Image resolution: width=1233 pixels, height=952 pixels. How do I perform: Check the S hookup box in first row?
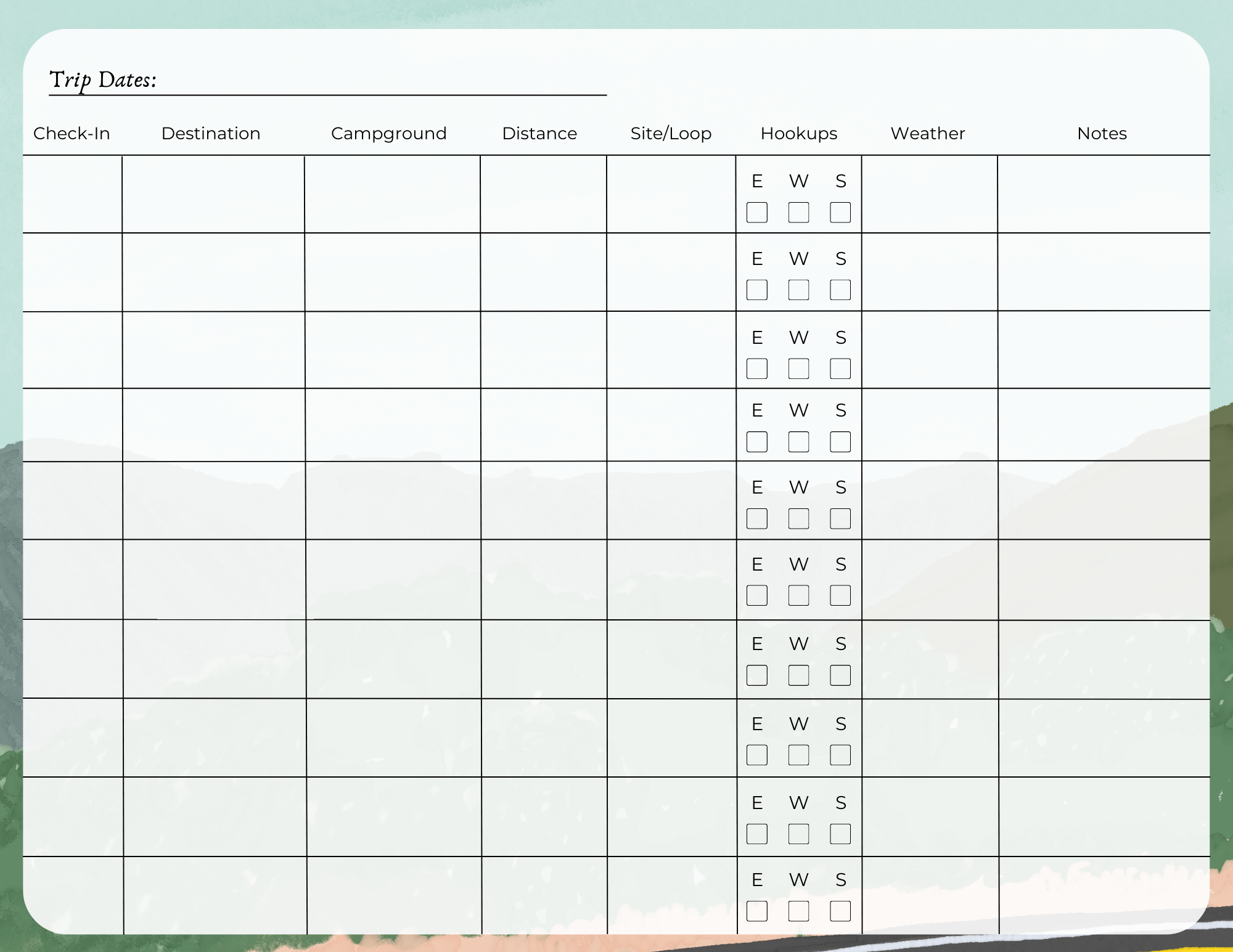840,213
